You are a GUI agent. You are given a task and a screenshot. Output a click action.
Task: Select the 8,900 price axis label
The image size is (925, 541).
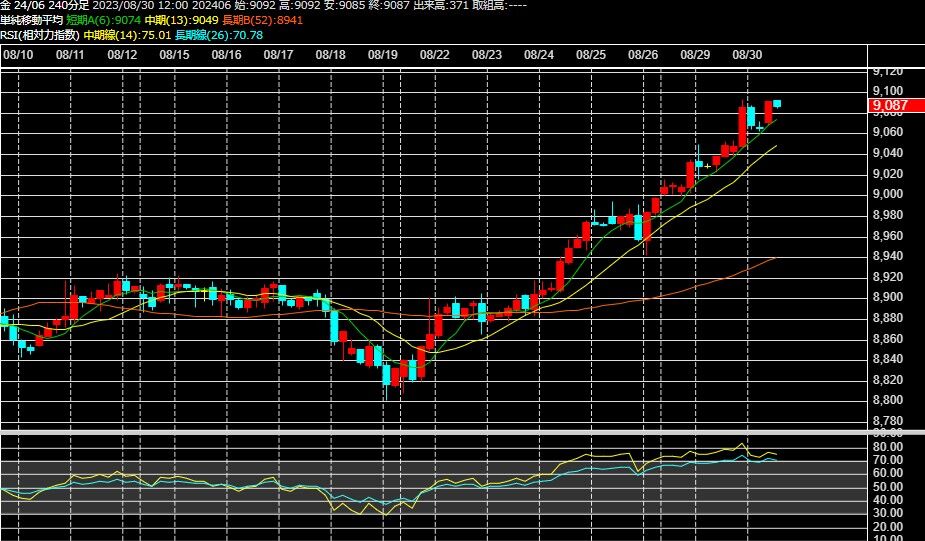tap(888, 297)
